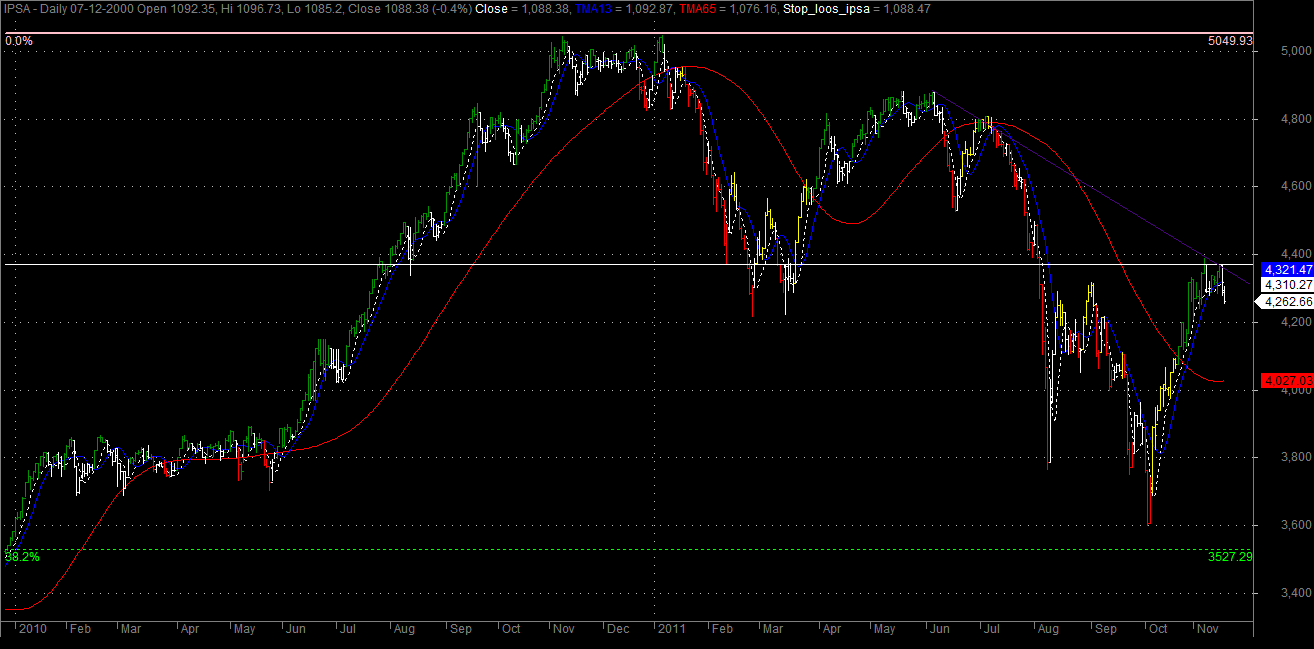Click the Dec month label on time axis
Screen dimensions: 1314x649
(x=616, y=629)
